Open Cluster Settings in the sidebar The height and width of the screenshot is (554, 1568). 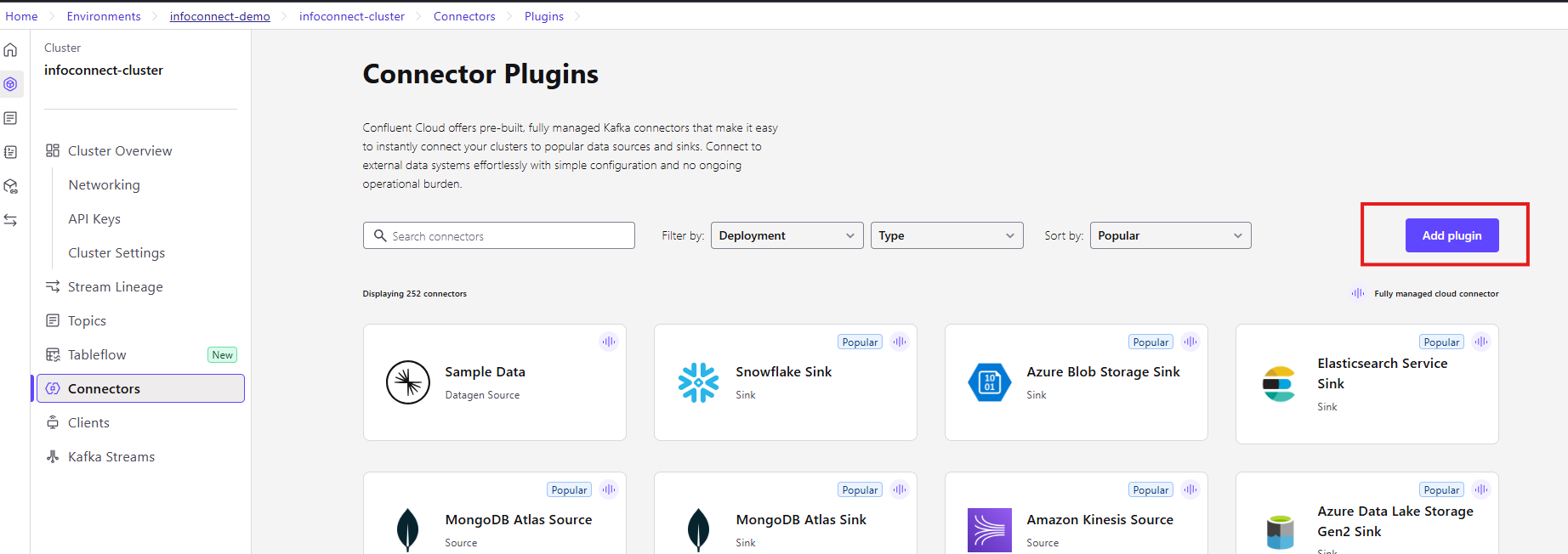coord(116,252)
